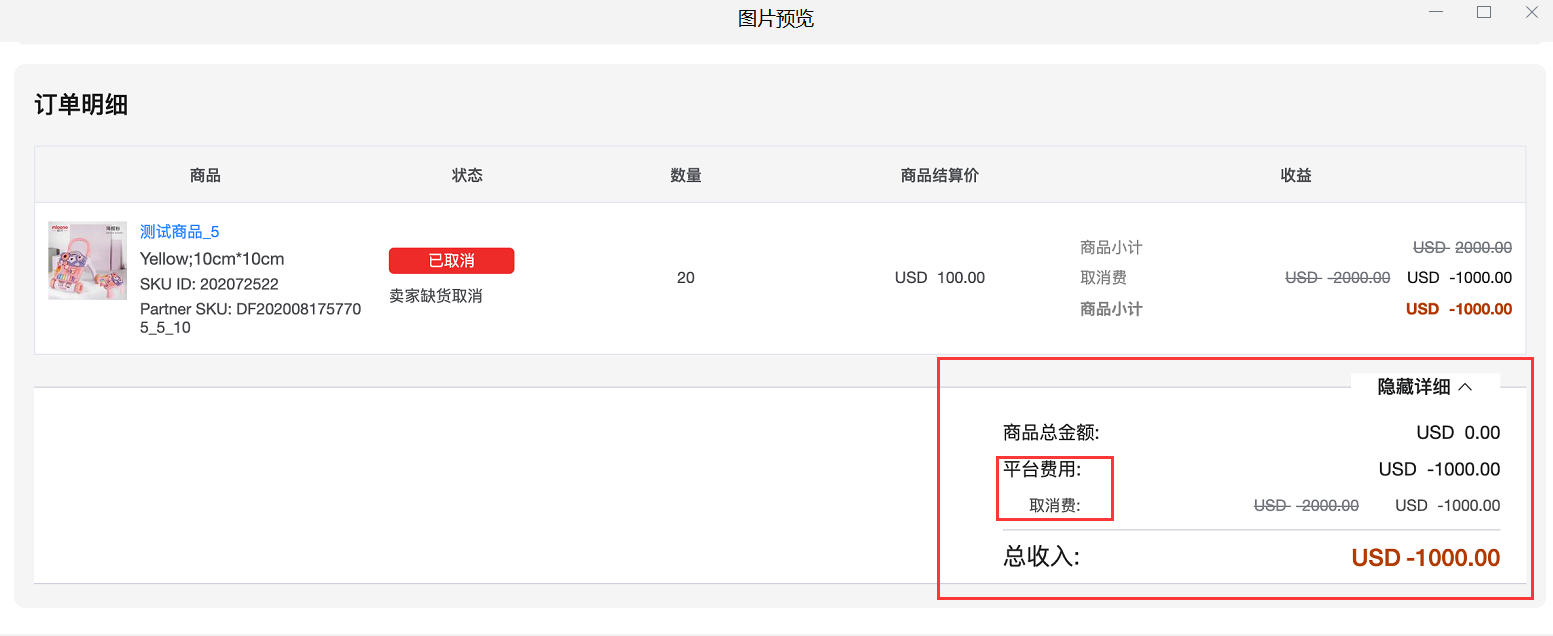Click the 商品结算价 column header

click(x=939, y=174)
